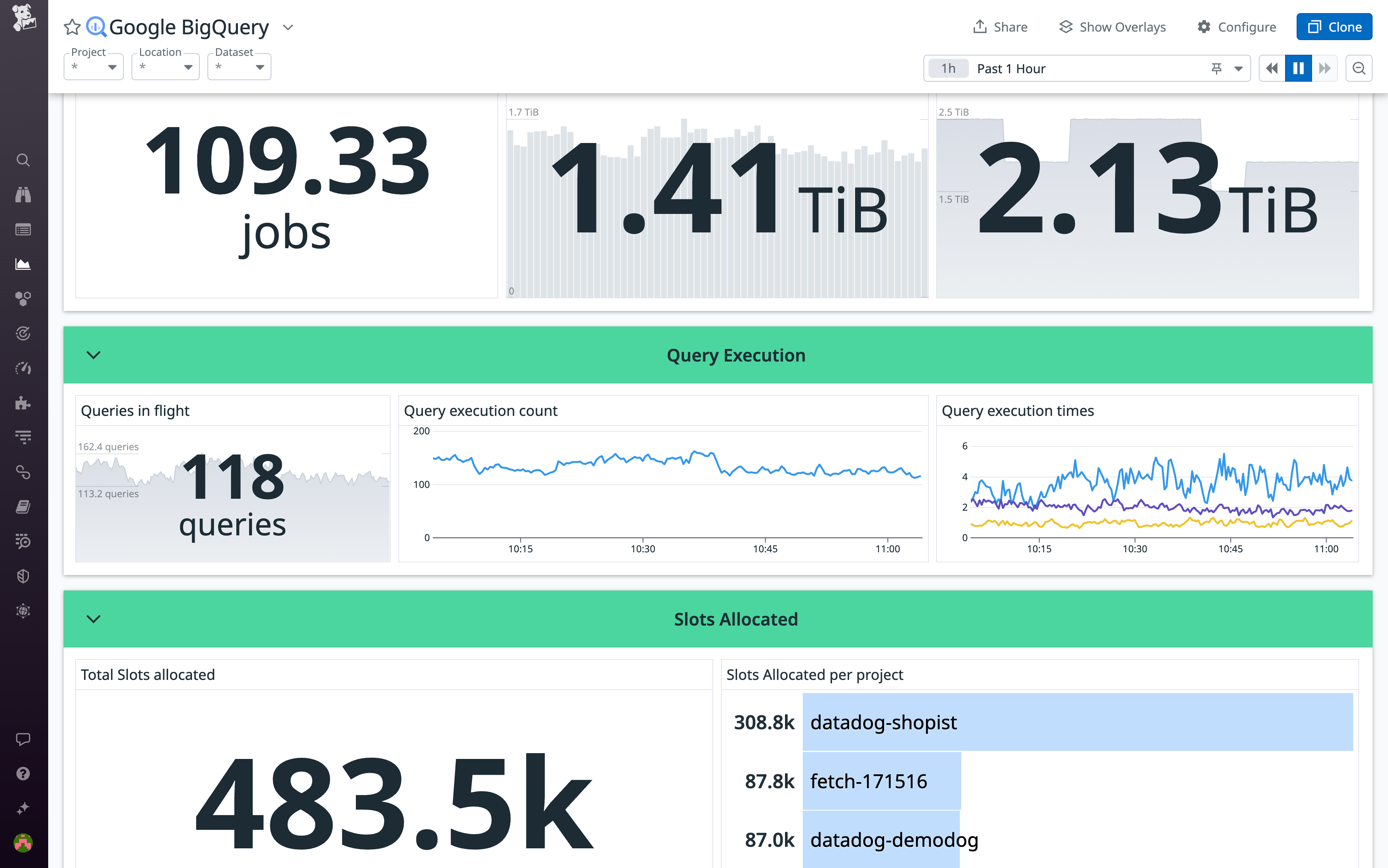Open the Security shield icon in sidebar
Image resolution: width=1388 pixels, height=868 pixels.
23,576
